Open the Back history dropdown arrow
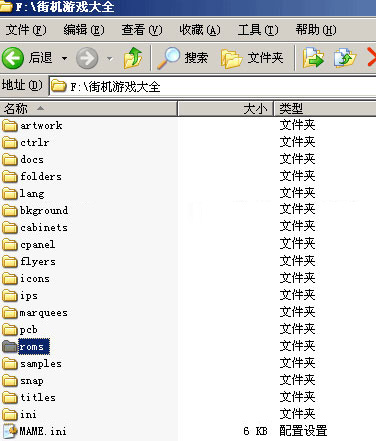Viewport: 376px width, 441px height. click(x=64, y=59)
